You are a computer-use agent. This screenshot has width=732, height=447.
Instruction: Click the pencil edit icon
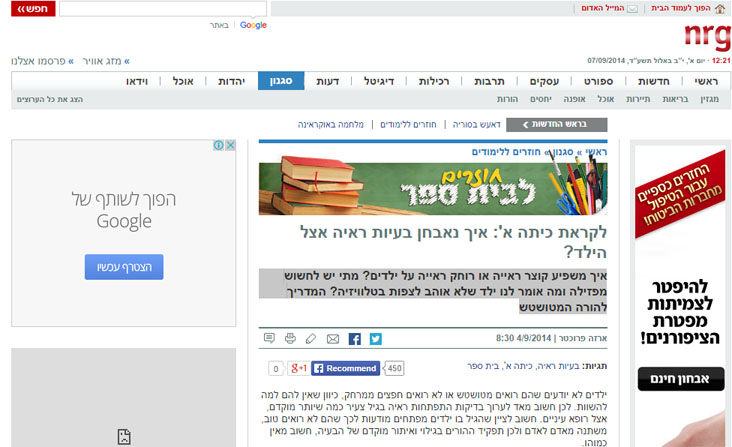pyautogui.click(x=311, y=339)
